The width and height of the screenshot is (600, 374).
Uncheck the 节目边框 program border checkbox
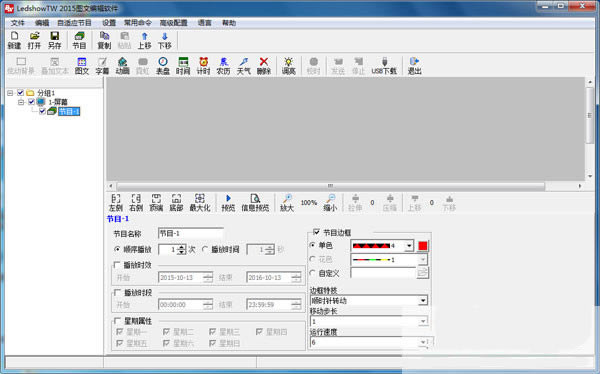point(316,232)
